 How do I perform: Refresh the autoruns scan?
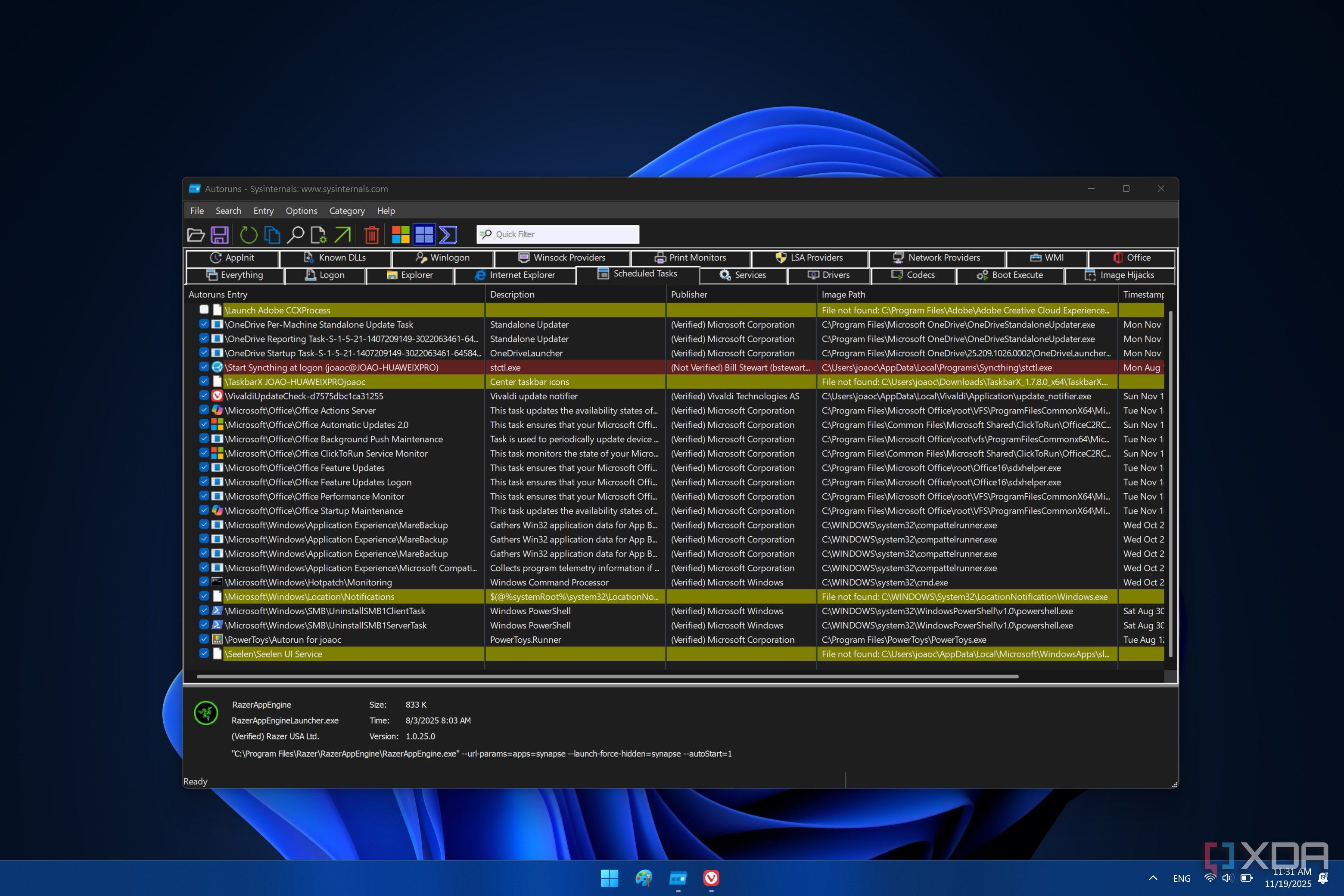pyautogui.click(x=248, y=234)
